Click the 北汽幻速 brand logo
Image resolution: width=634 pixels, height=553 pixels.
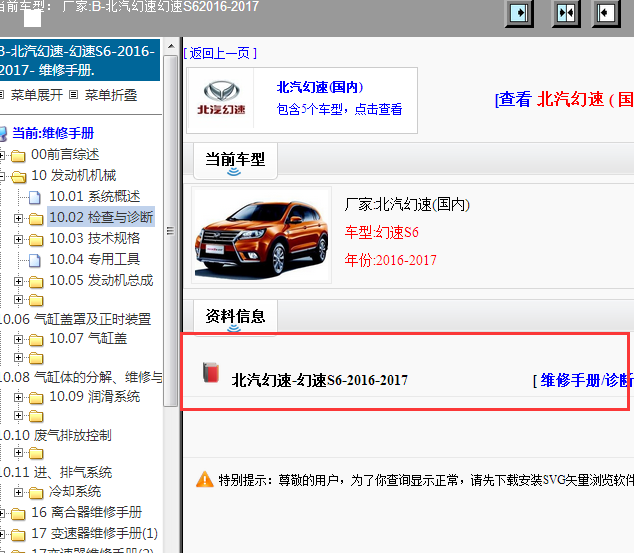[x=221, y=98]
